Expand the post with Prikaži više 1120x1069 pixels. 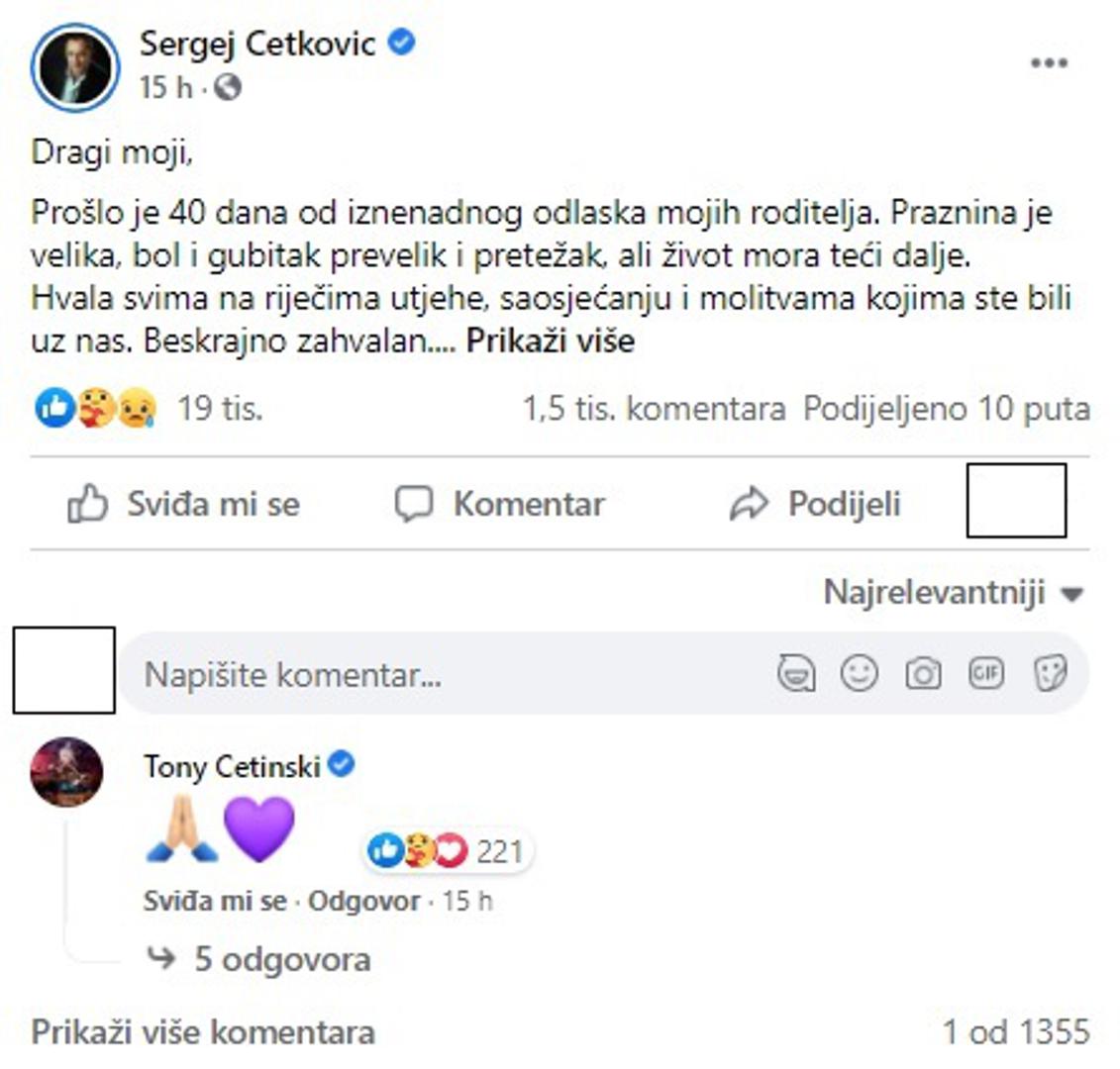coord(550,341)
